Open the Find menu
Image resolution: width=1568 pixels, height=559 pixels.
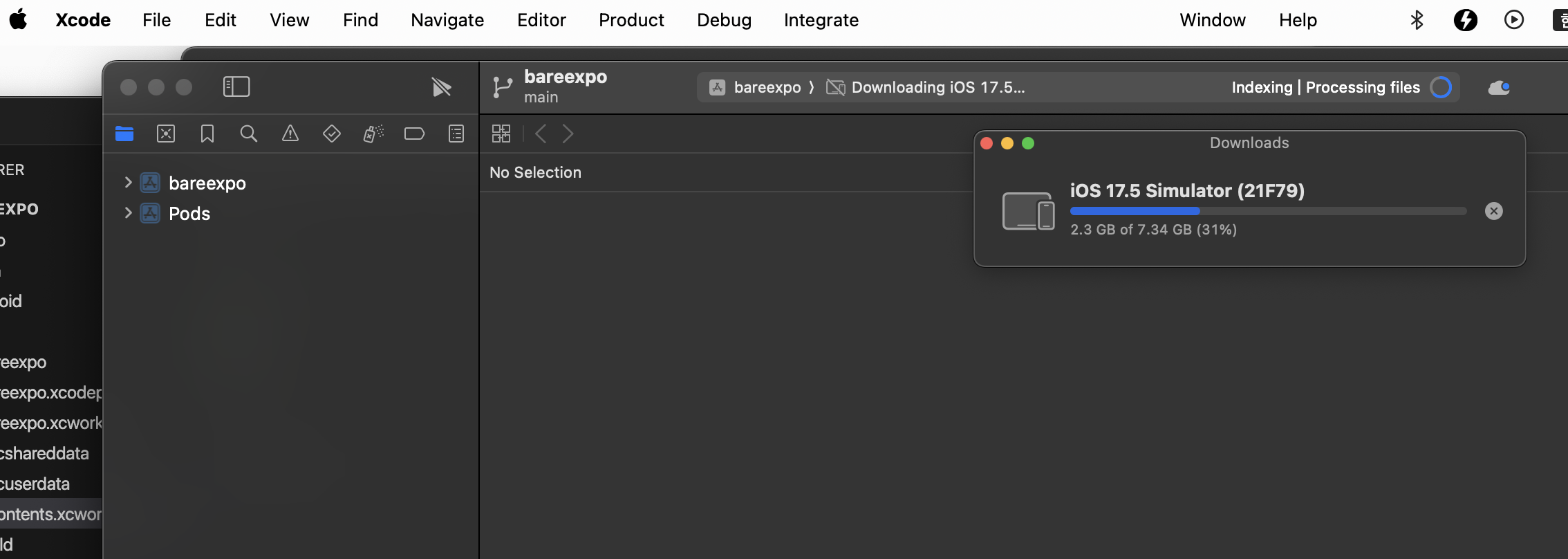point(360,20)
